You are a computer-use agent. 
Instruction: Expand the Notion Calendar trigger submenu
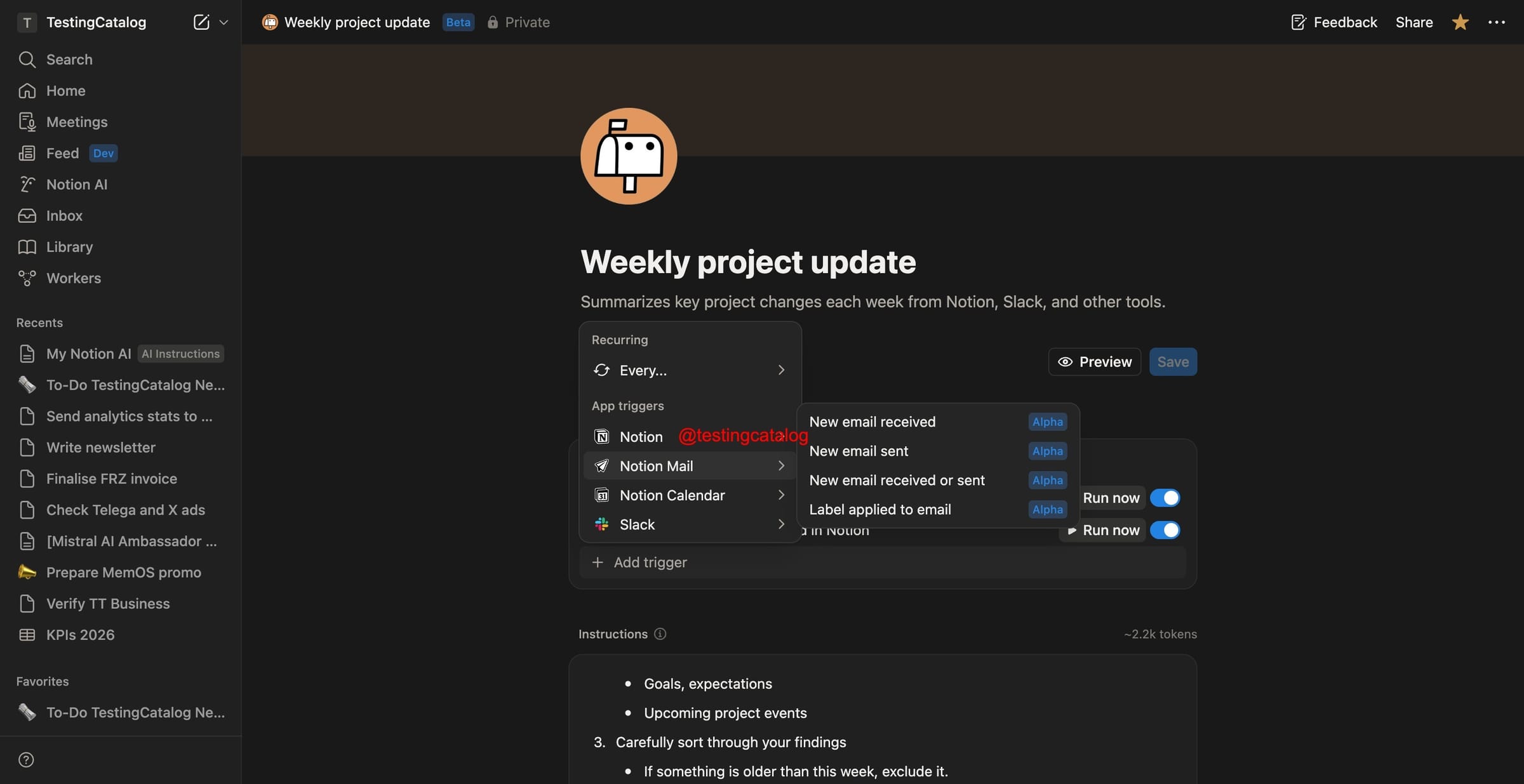690,495
